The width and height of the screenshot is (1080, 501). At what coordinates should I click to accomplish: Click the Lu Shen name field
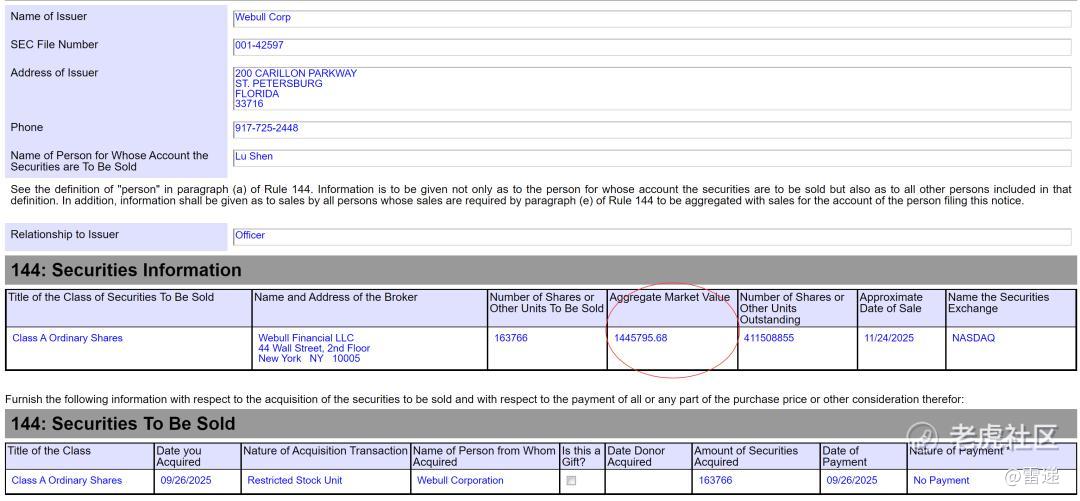point(652,157)
